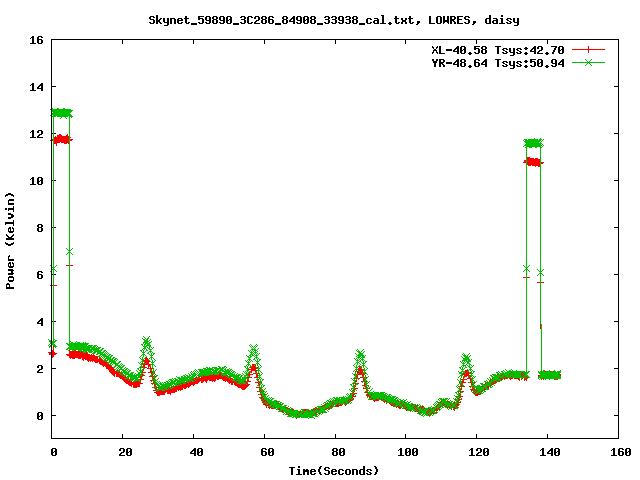Select legend entry XL-40.58 Tsys:42.70
This screenshot has width=640, height=480.
point(498,50)
